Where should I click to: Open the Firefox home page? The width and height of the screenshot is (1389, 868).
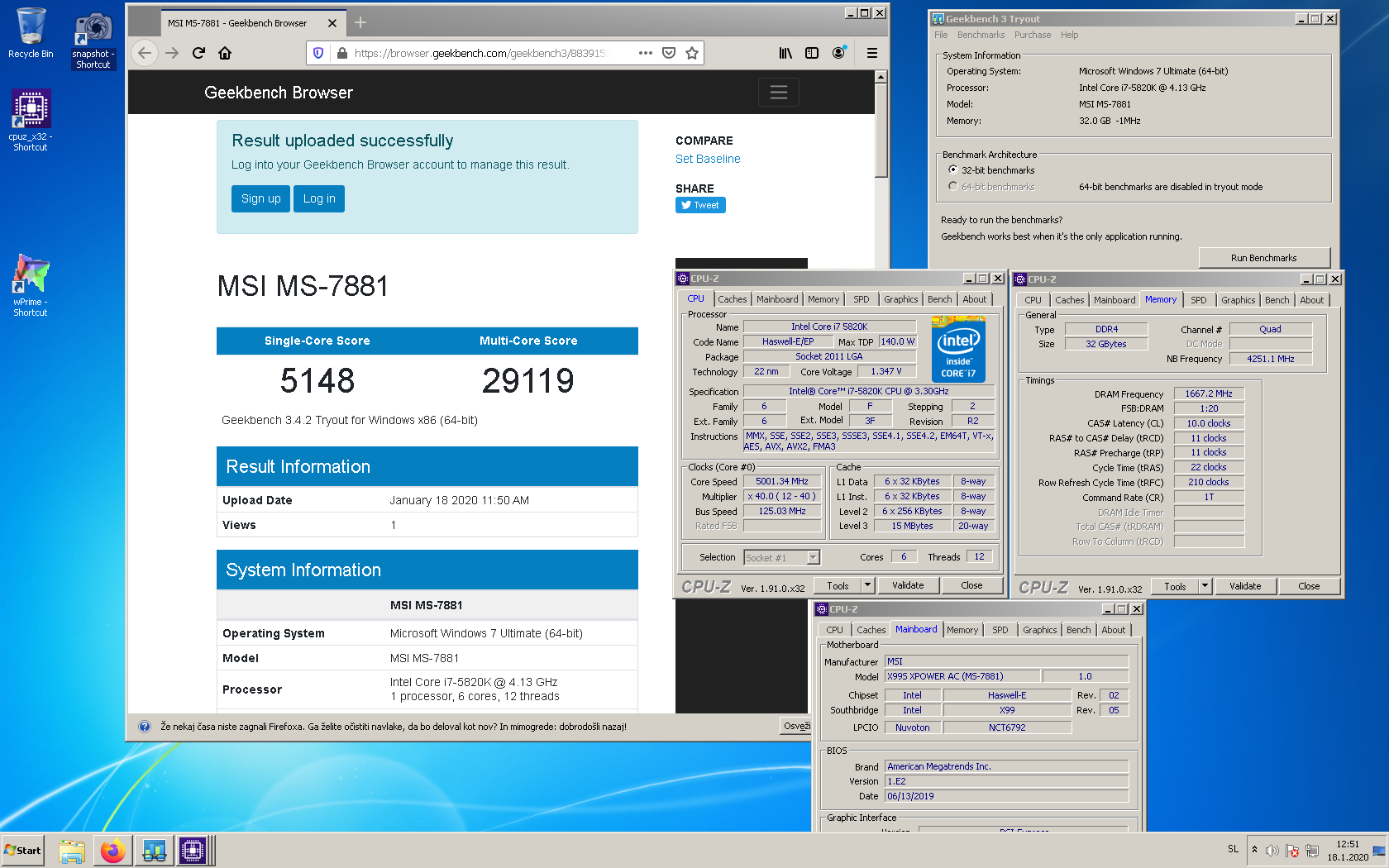[x=225, y=53]
